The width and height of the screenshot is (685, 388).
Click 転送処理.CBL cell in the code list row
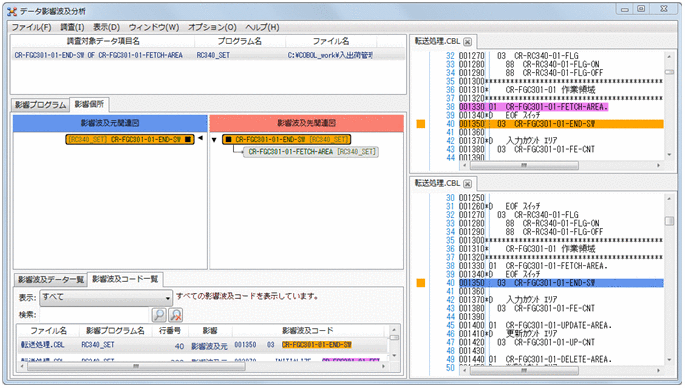coord(42,345)
